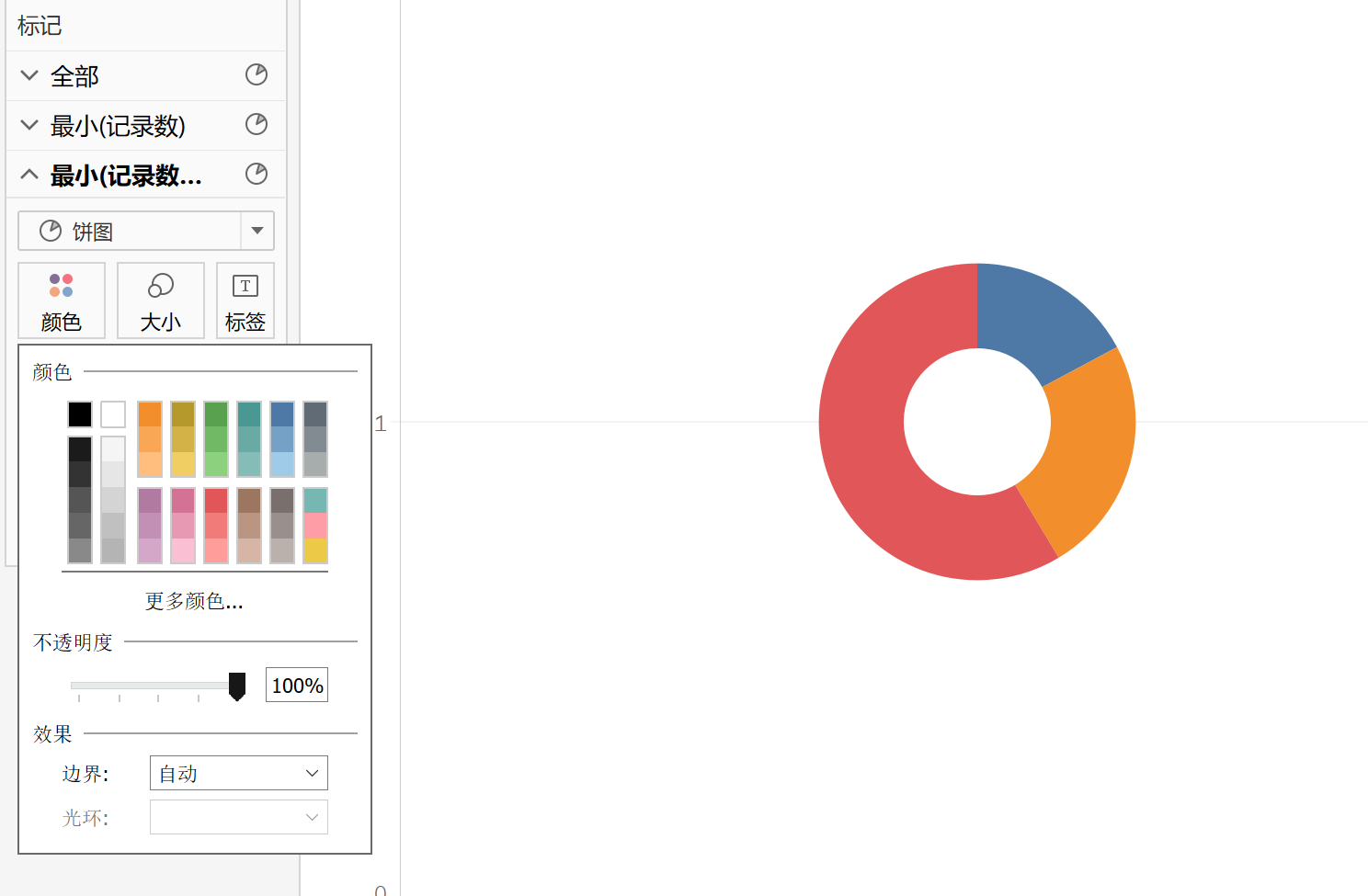The image size is (1368, 896).
Task: Pick the darkest green swatch
Action: [216, 414]
